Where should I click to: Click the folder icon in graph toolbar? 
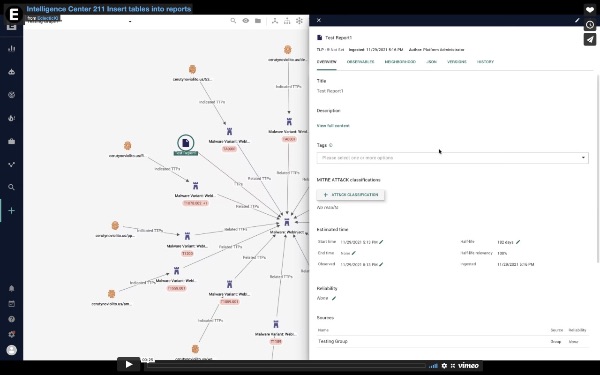[x=258, y=21]
